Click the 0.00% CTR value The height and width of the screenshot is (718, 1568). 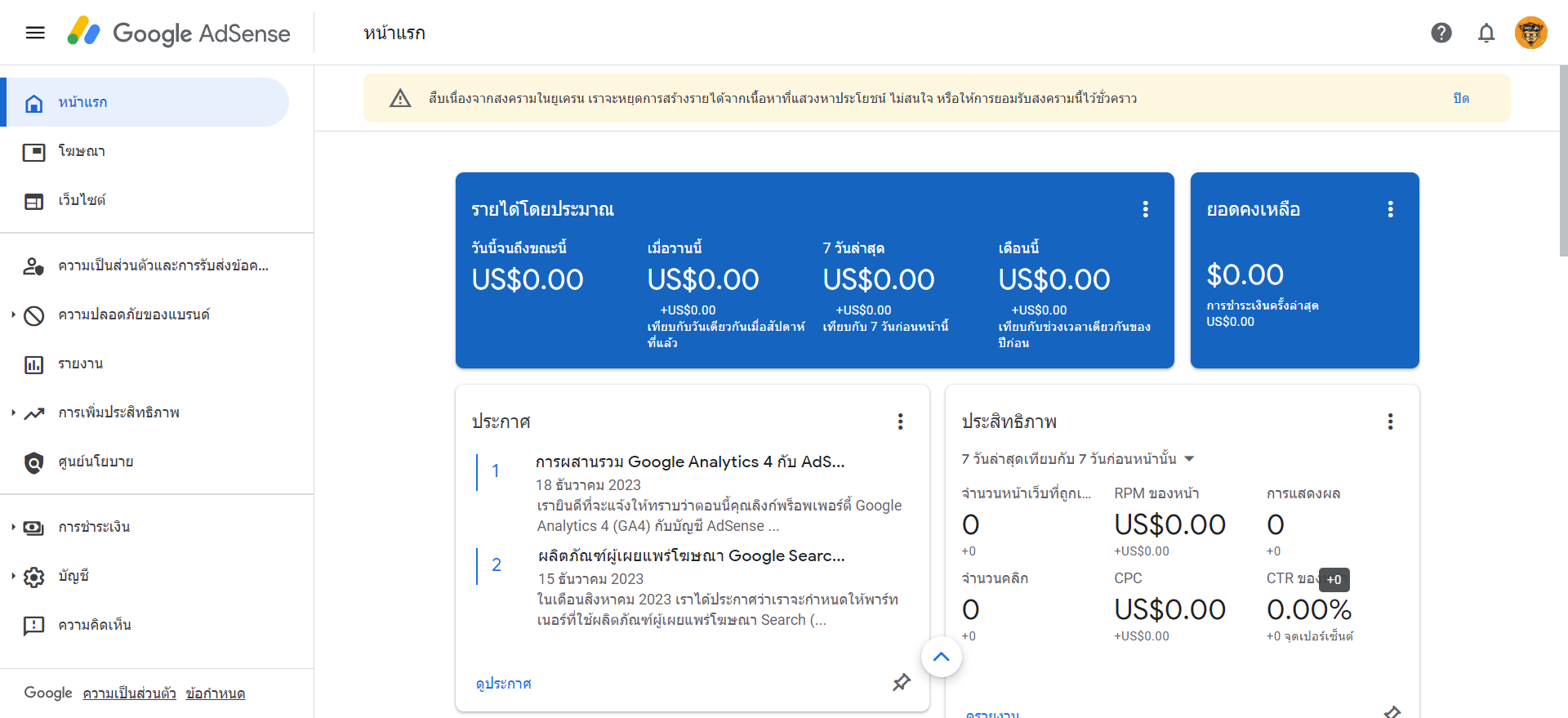click(1309, 609)
